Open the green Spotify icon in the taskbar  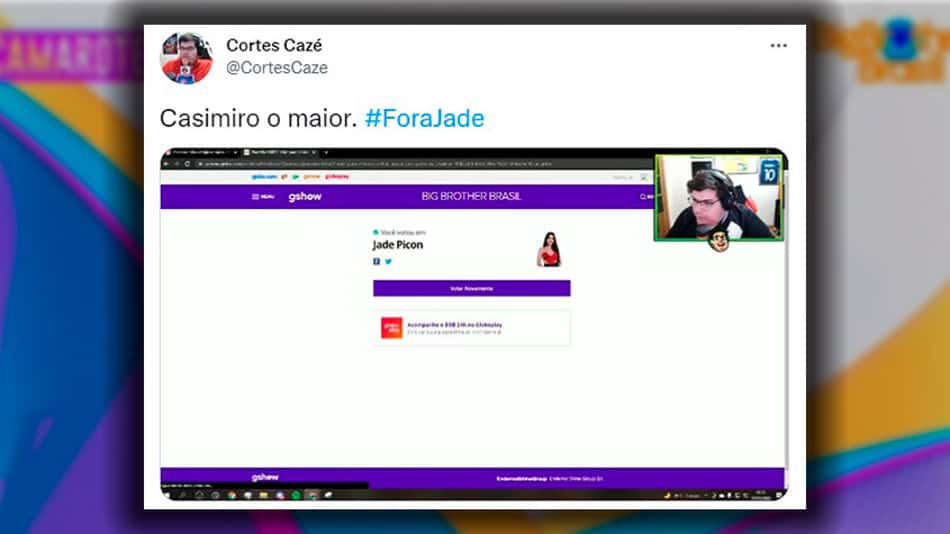pyautogui.click(x=296, y=495)
